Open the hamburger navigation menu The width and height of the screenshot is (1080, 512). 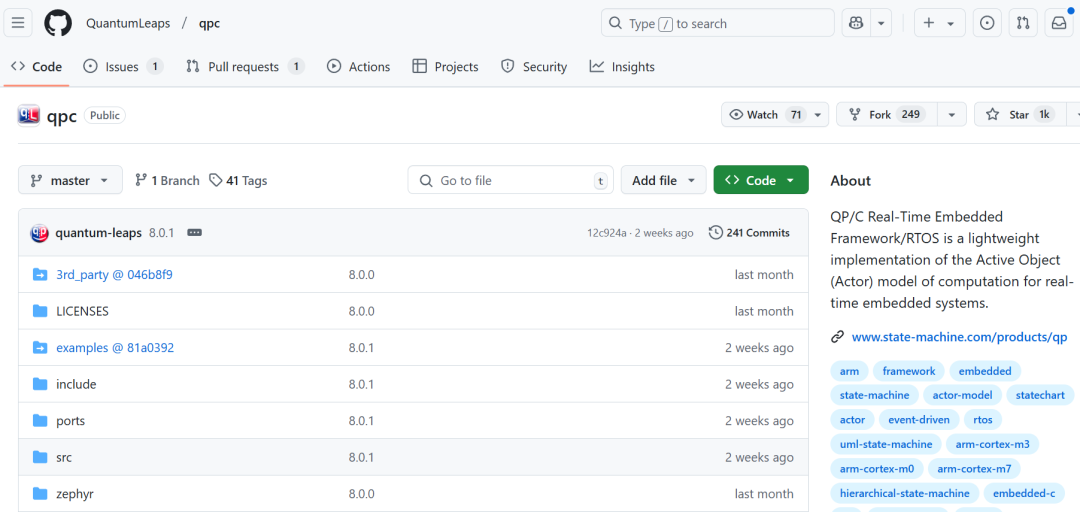tap(17, 23)
